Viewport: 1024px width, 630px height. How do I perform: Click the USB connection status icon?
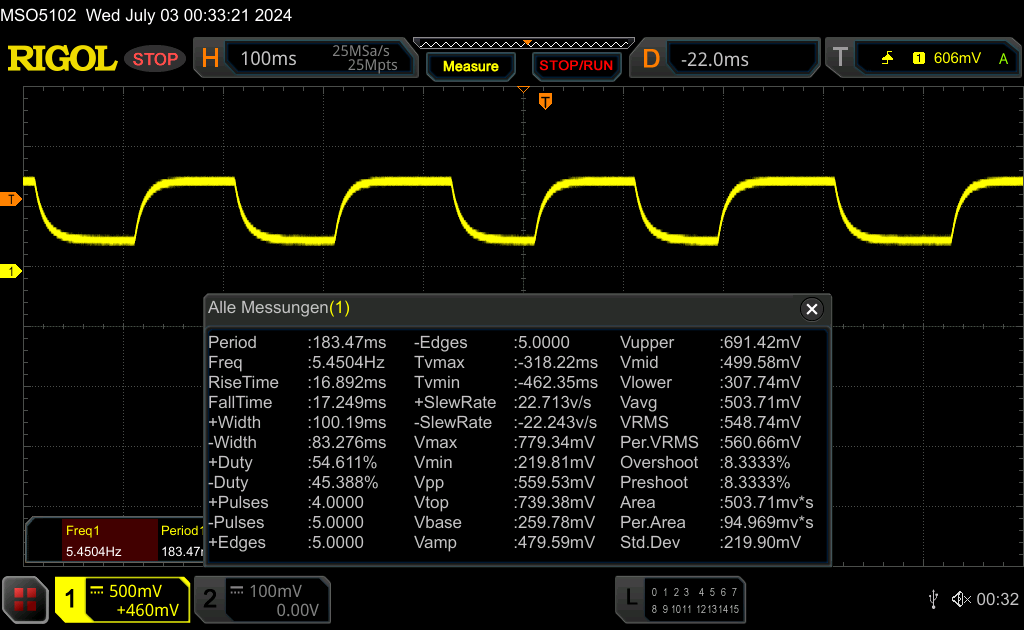(x=933, y=599)
